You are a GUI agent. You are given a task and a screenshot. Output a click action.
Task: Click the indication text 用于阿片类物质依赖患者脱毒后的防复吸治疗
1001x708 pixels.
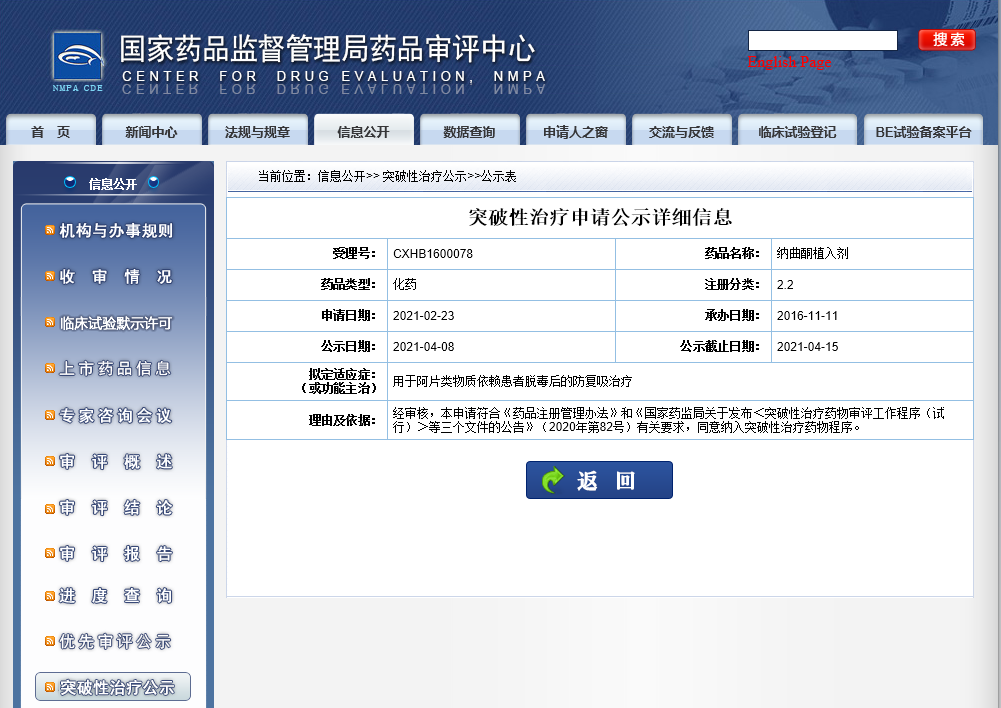pos(512,381)
